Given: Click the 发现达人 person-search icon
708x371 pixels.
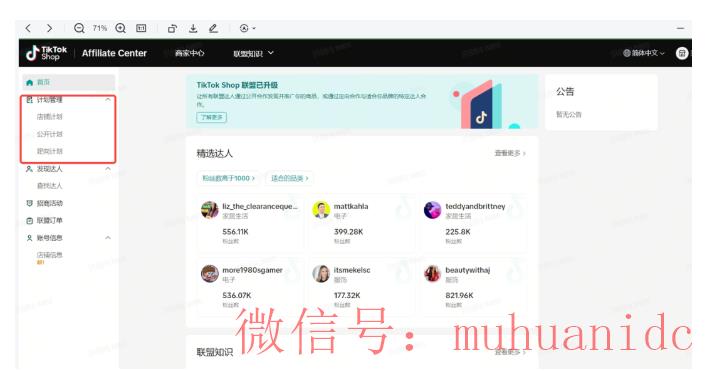Looking at the screenshot, I should click(x=29, y=169).
